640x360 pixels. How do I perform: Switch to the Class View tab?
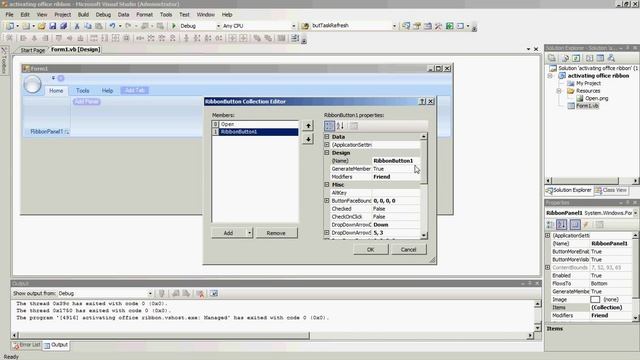pyautogui.click(x=611, y=190)
